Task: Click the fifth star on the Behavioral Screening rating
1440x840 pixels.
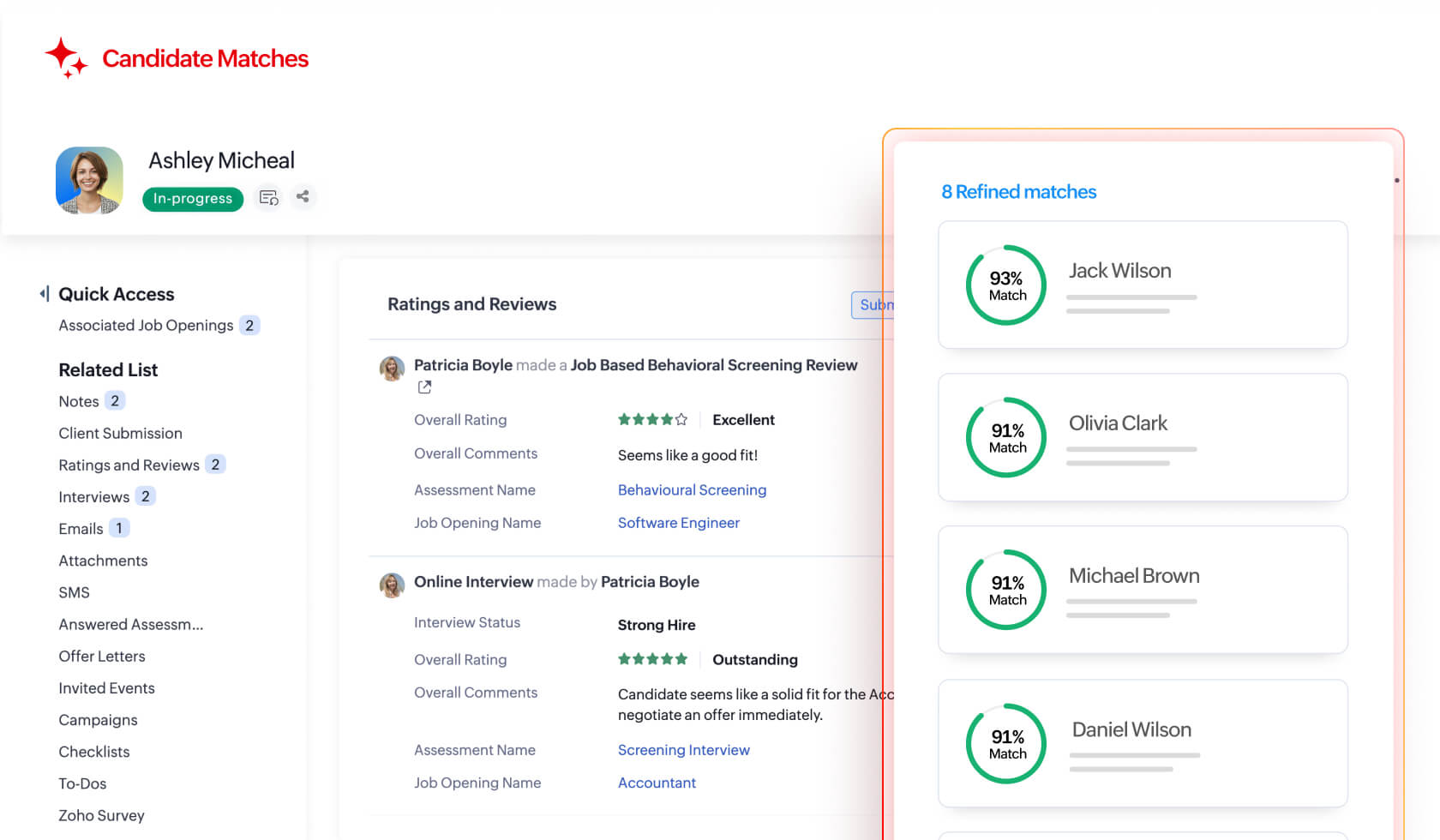Action: [680, 419]
